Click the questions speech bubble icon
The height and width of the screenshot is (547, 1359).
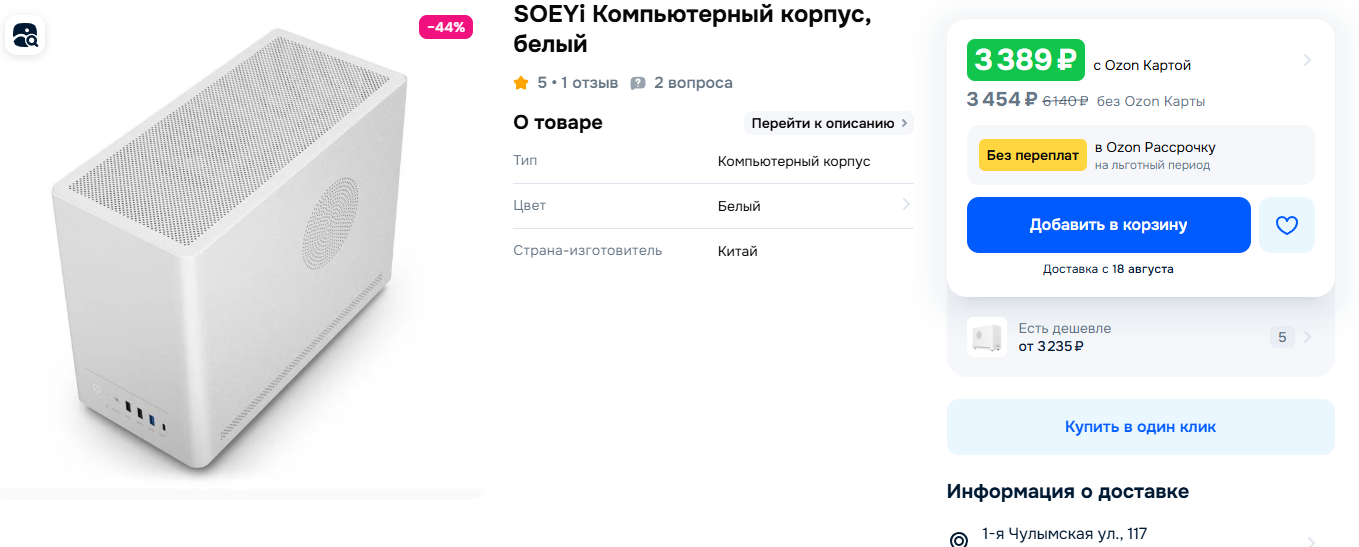638,83
